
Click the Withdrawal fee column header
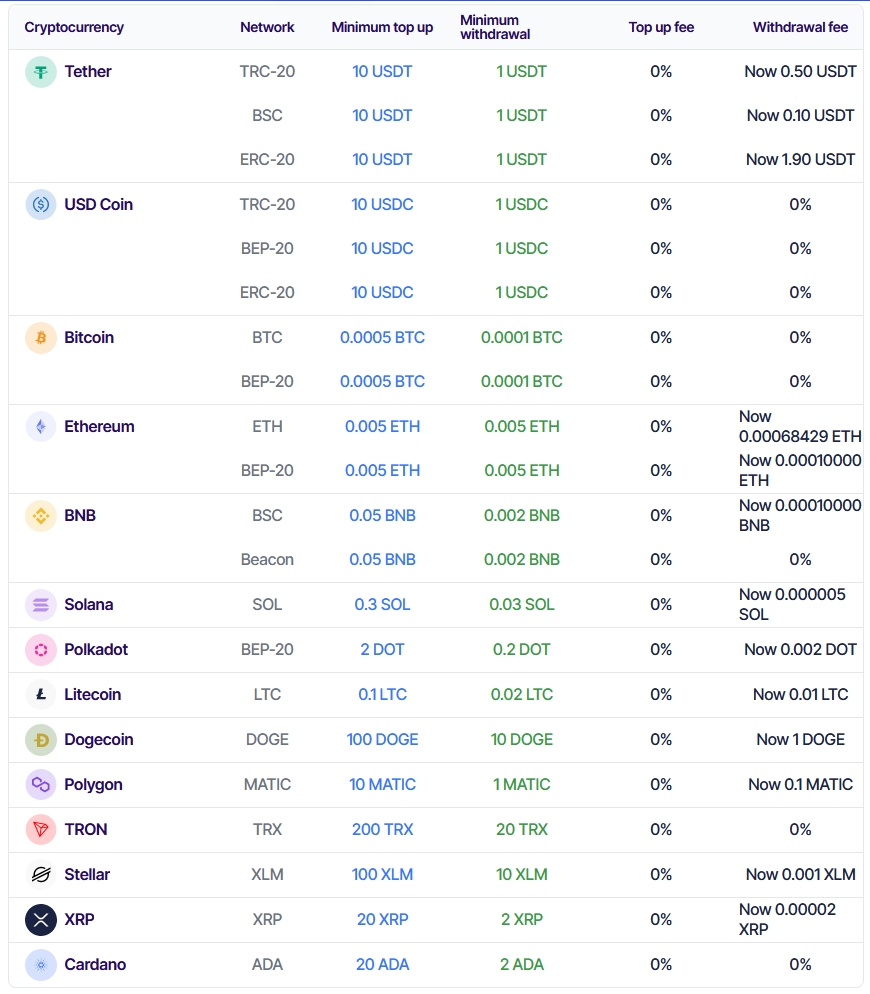(800, 27)
